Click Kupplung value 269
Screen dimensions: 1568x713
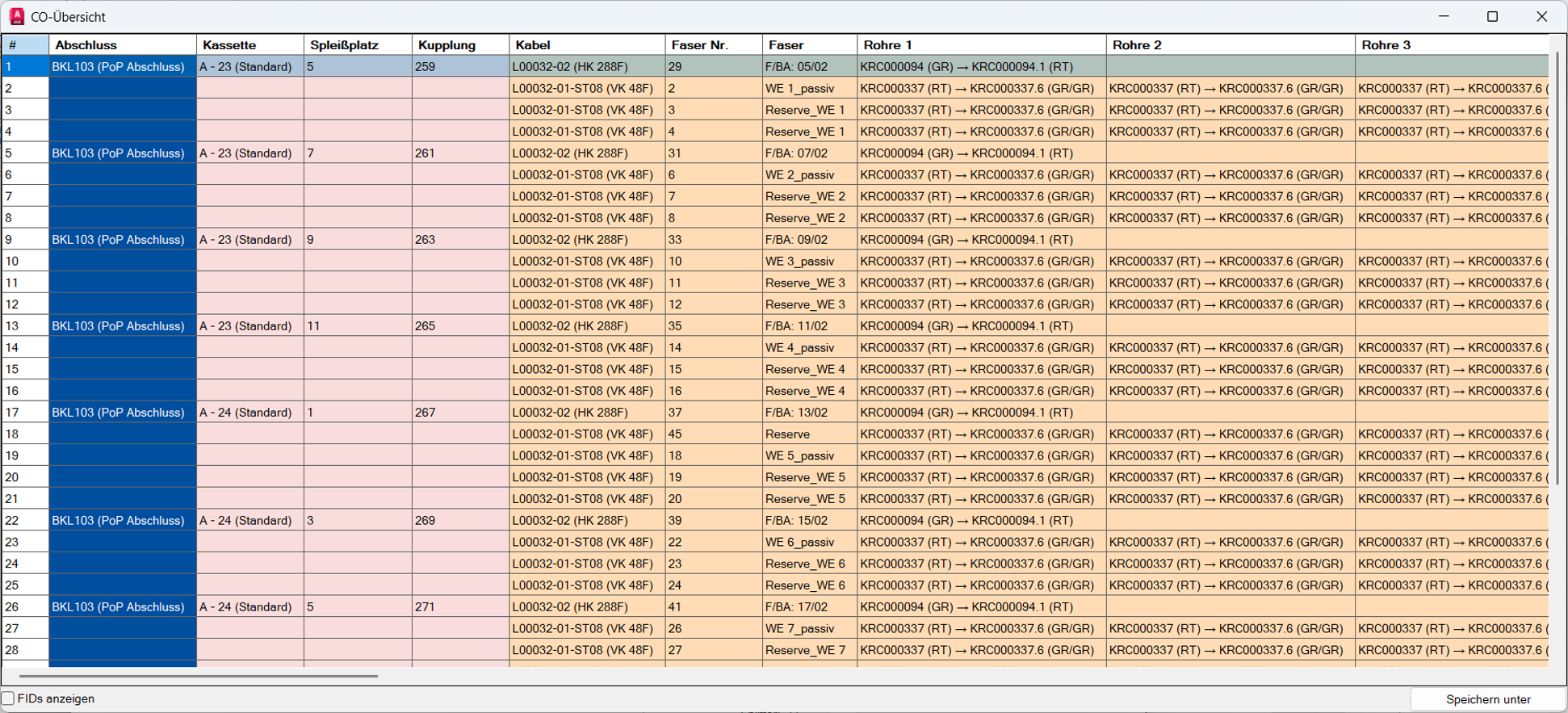pos(460,521)
